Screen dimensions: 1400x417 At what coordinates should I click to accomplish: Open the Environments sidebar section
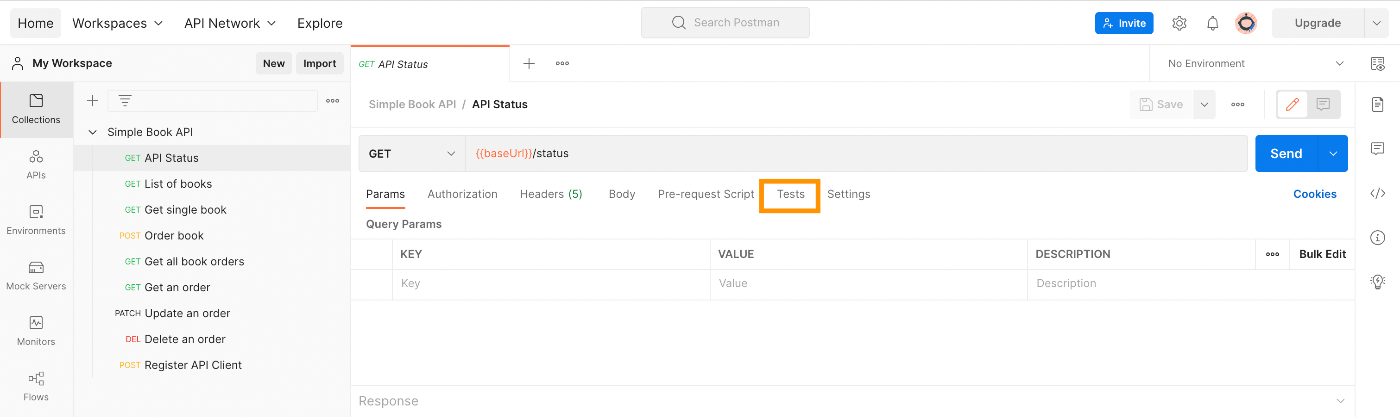(36, 220)
